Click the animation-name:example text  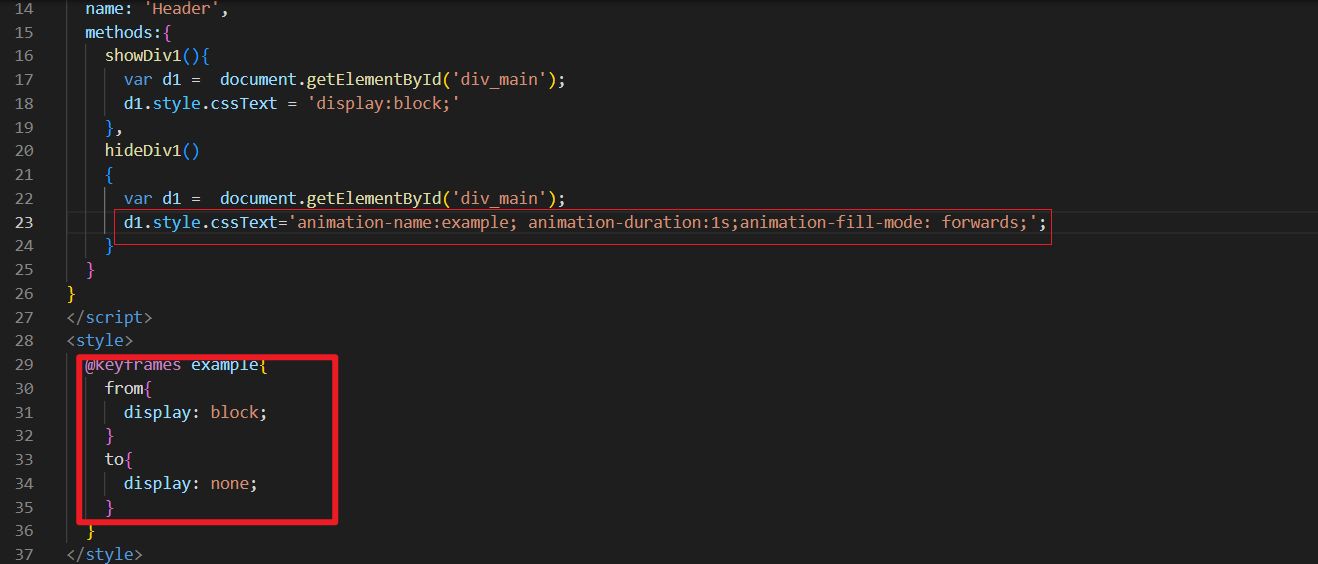[407, 222]
